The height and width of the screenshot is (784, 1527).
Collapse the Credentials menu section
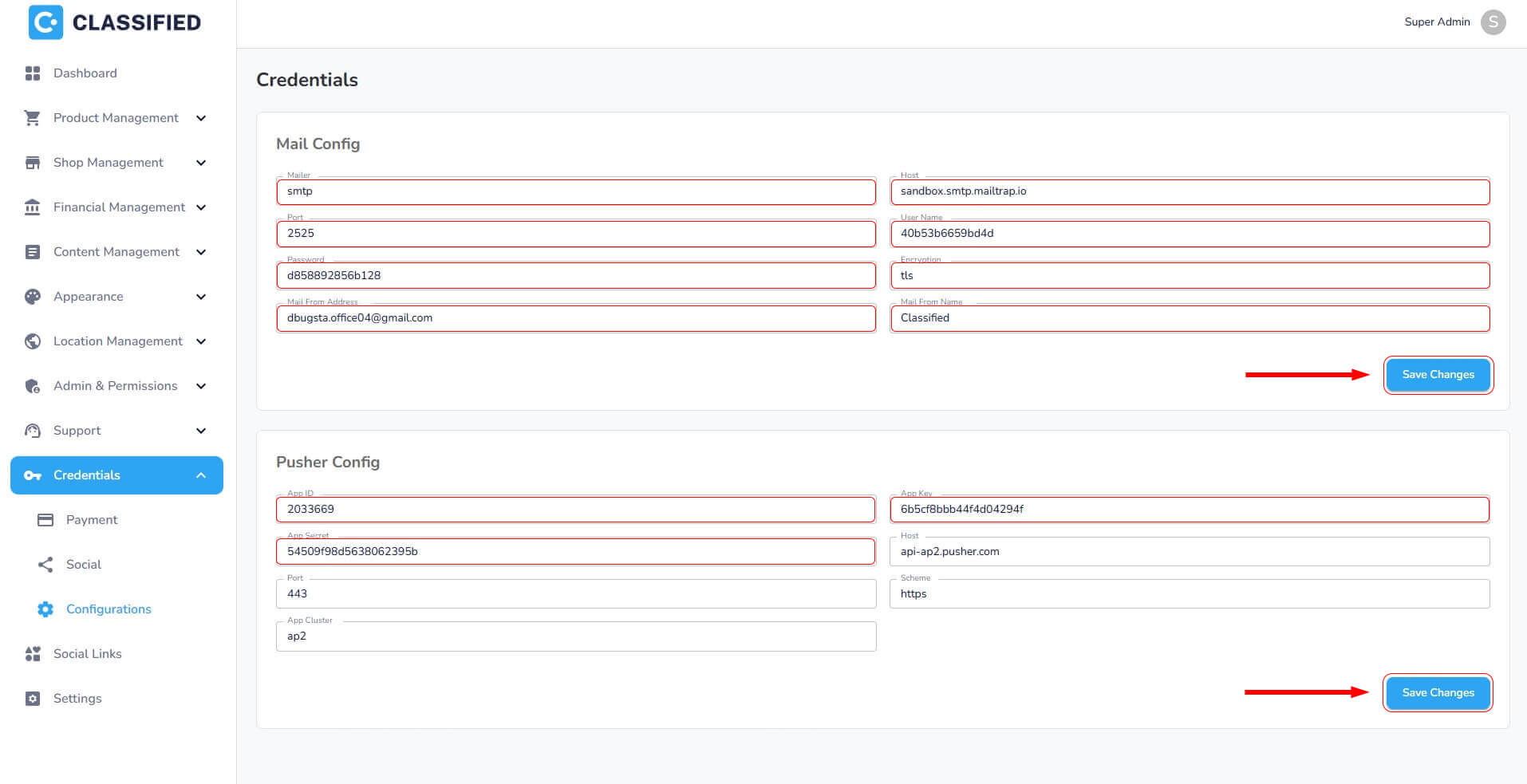click(x=201, y=475)
